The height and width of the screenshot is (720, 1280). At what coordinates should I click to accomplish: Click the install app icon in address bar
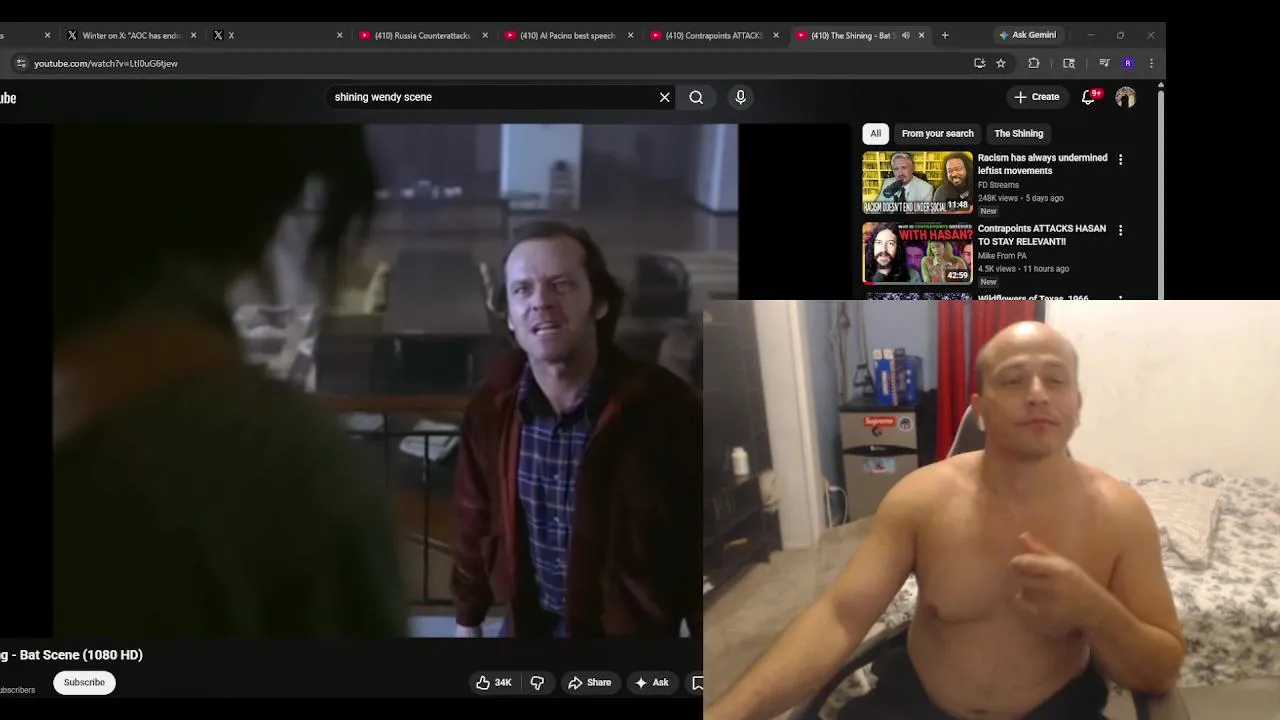point(979,63)
